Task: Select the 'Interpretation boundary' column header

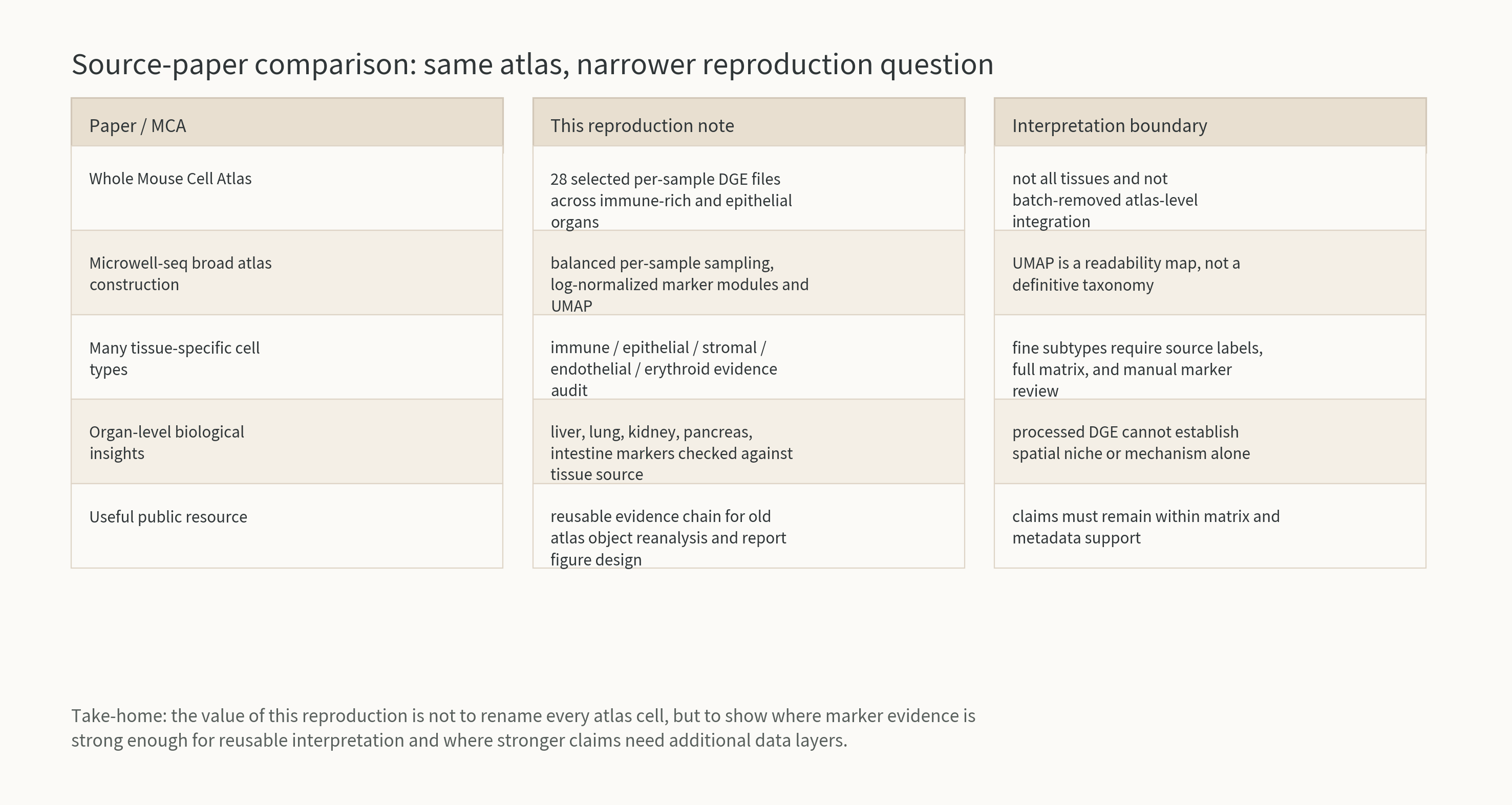Action: (x=1210, y=122)
